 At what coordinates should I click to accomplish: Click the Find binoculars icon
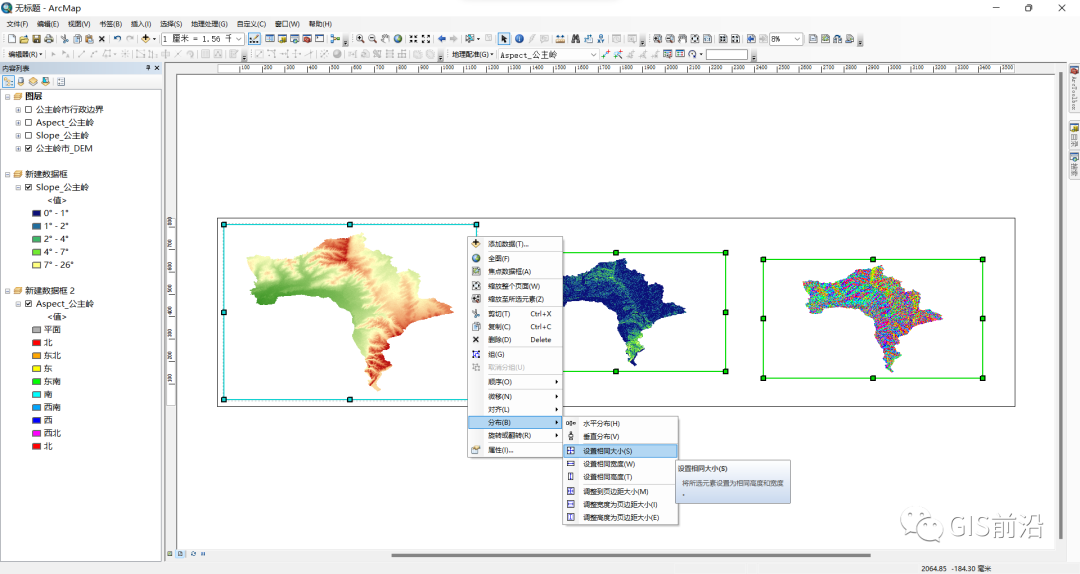(x=576, y=39)
